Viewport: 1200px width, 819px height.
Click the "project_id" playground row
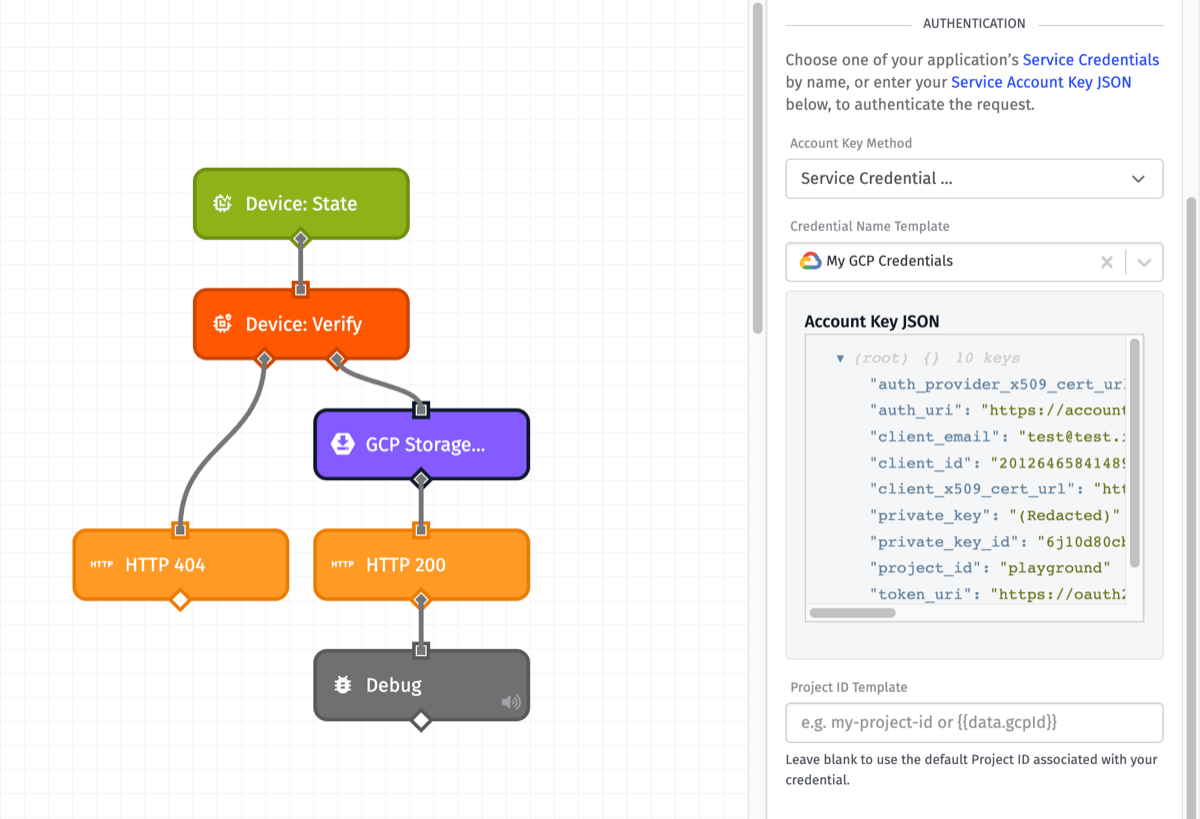pyautogui.click(x=990, y=568)
